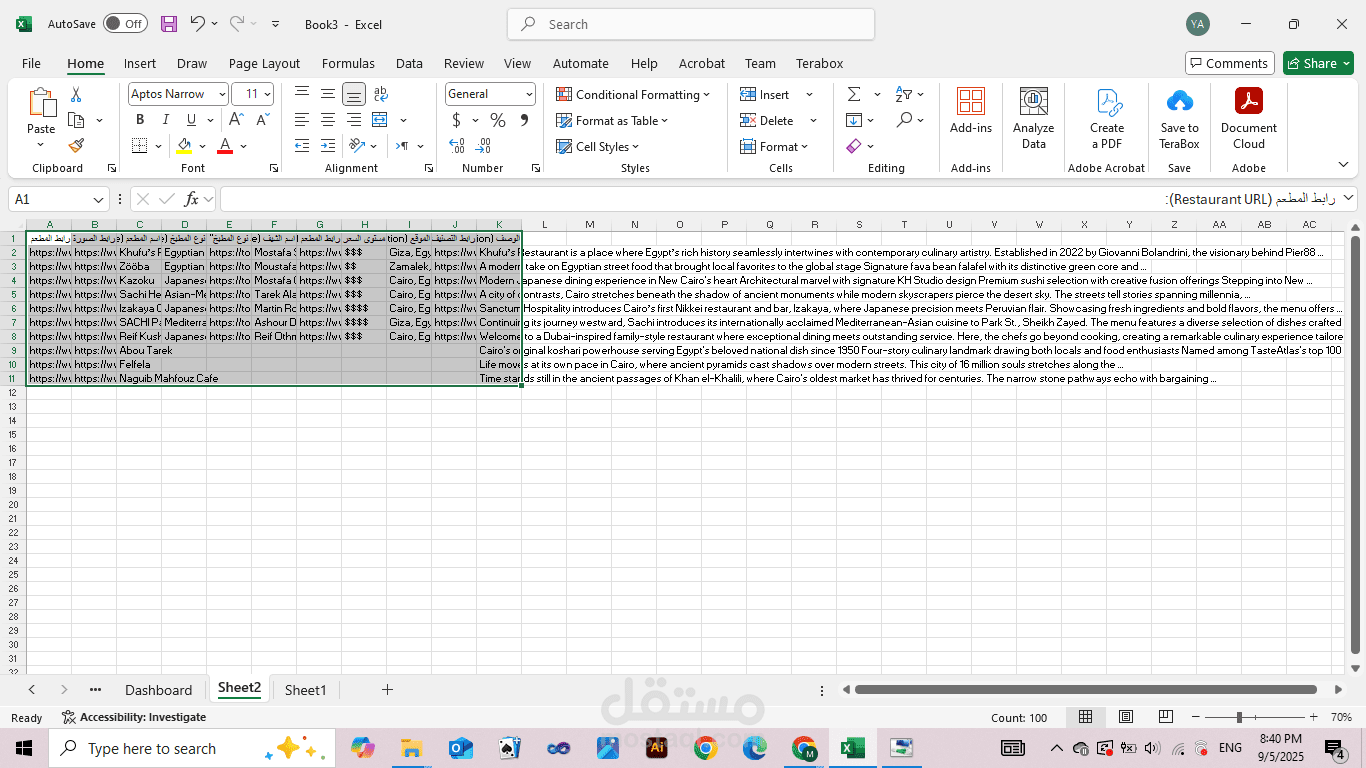The height and width of the screenshot is (768, 1366).
Task: Click Comma Style icon
Action: (x=524, y=120)
